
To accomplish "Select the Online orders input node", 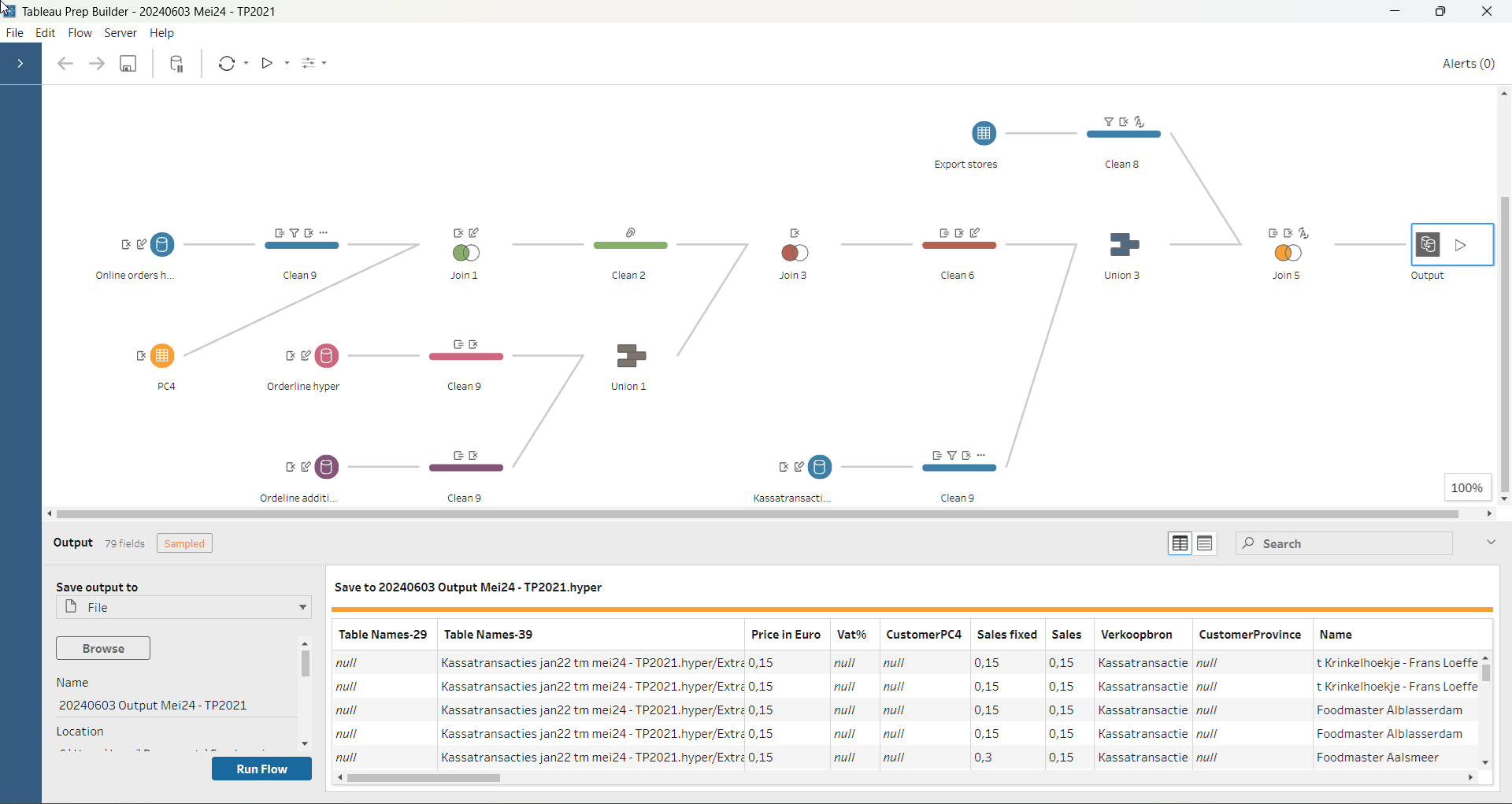I will (x=162, y=245).
